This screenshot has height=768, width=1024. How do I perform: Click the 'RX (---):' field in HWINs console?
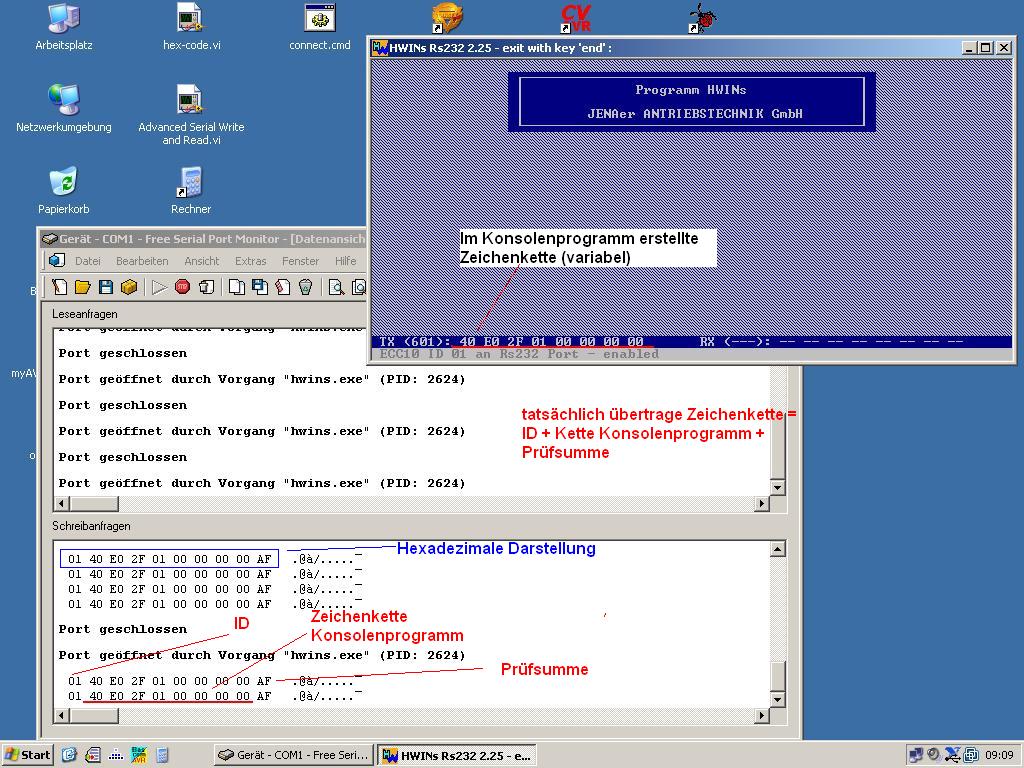[735, 342]
